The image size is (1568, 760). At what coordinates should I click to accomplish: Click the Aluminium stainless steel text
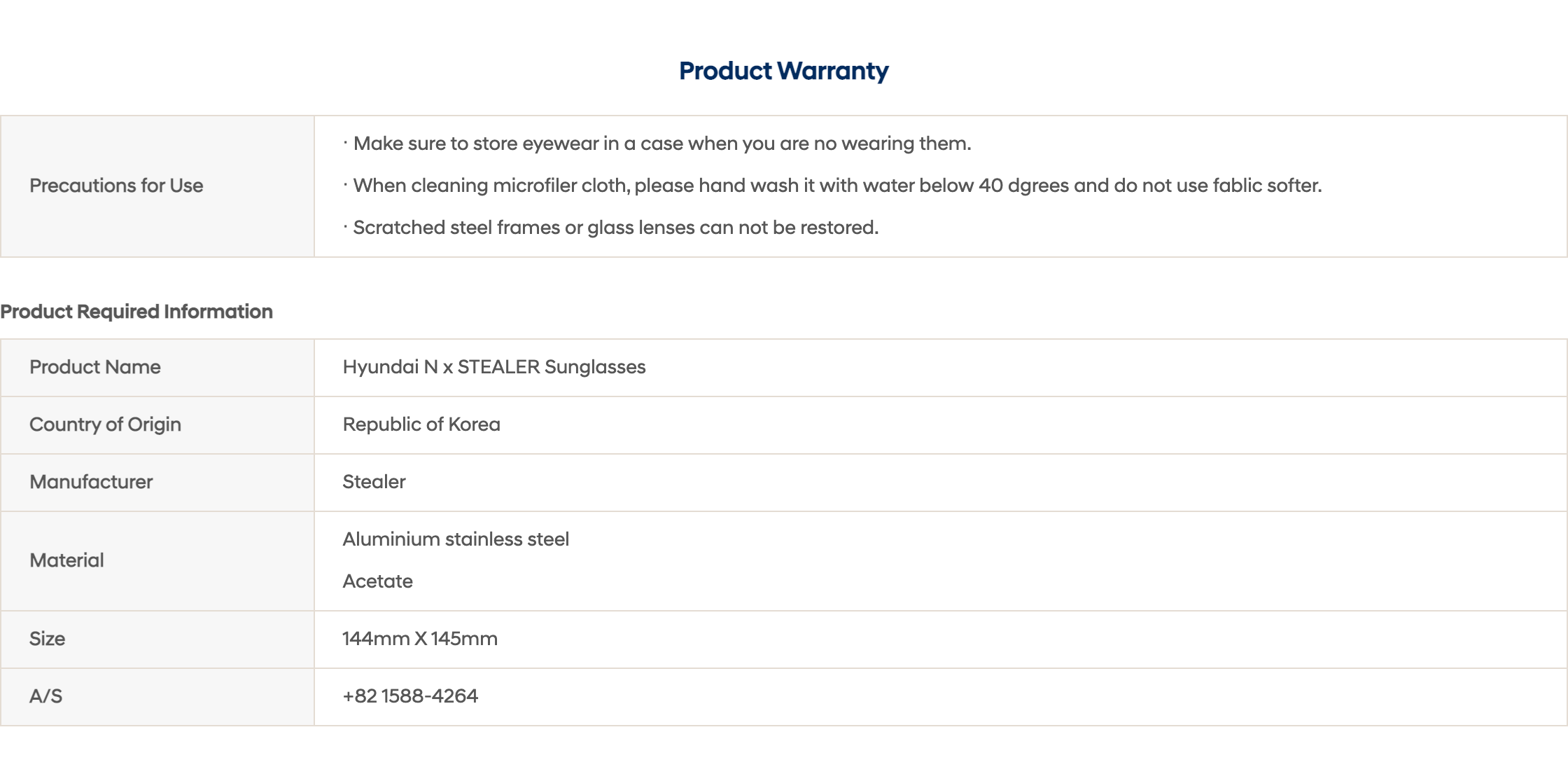click(x=456, y=539)
